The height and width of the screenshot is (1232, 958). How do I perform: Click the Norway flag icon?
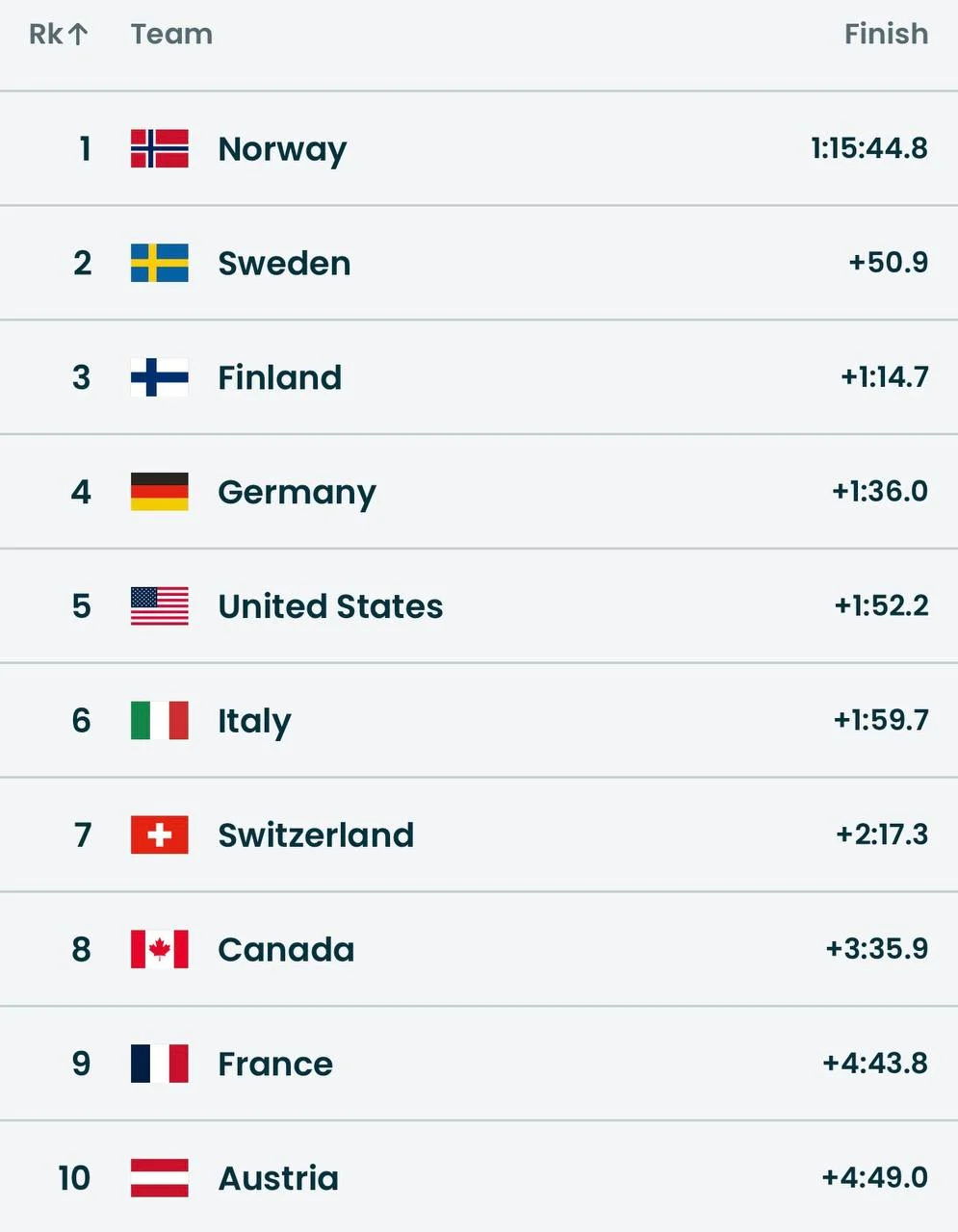click(159, 148)
